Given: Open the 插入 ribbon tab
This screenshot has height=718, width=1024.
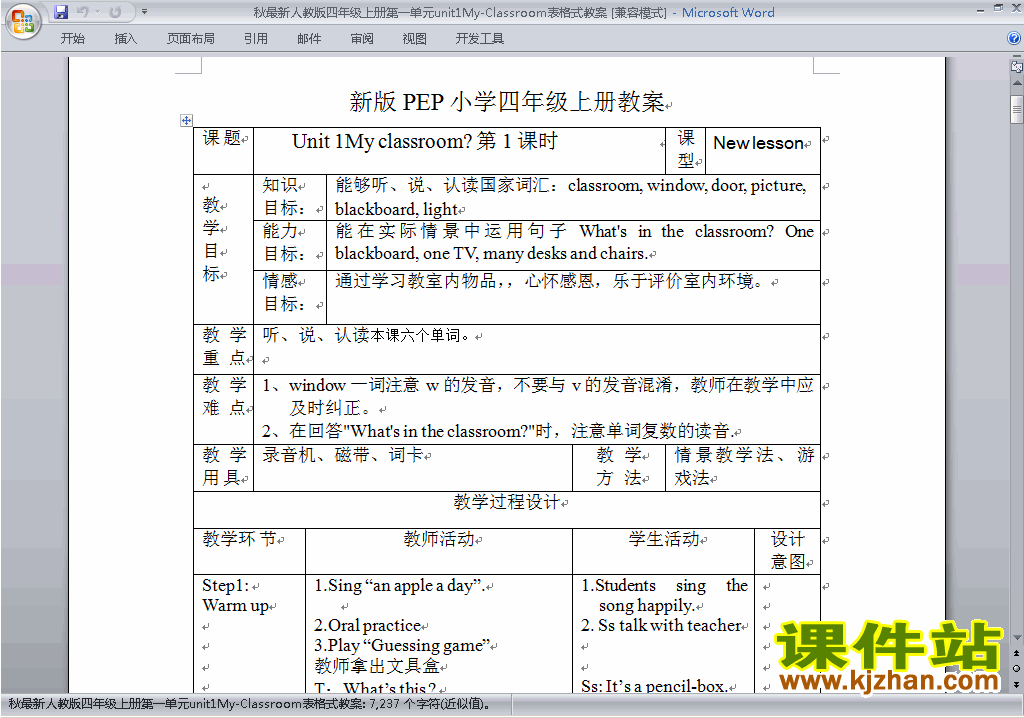Looking at the screenshot, I should coord(125,39).
